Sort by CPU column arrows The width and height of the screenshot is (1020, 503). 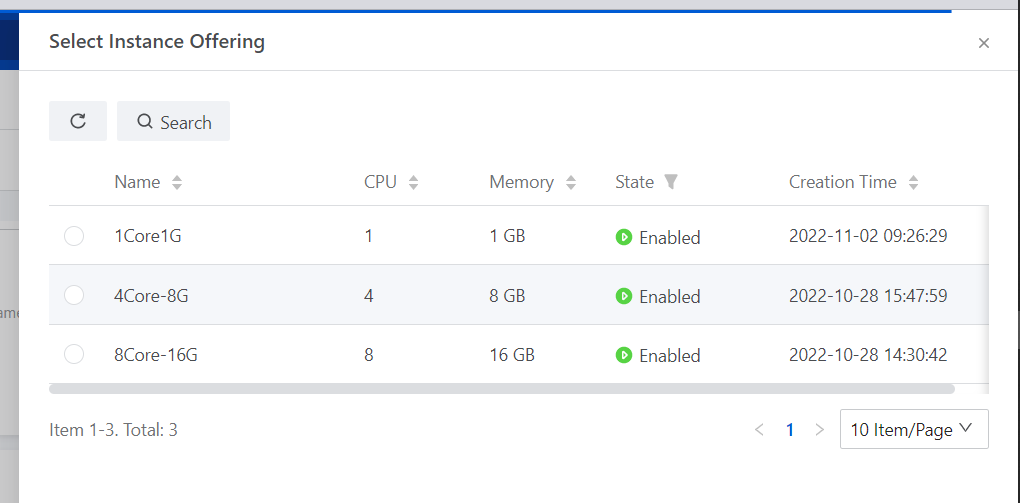tap(413, 183)
